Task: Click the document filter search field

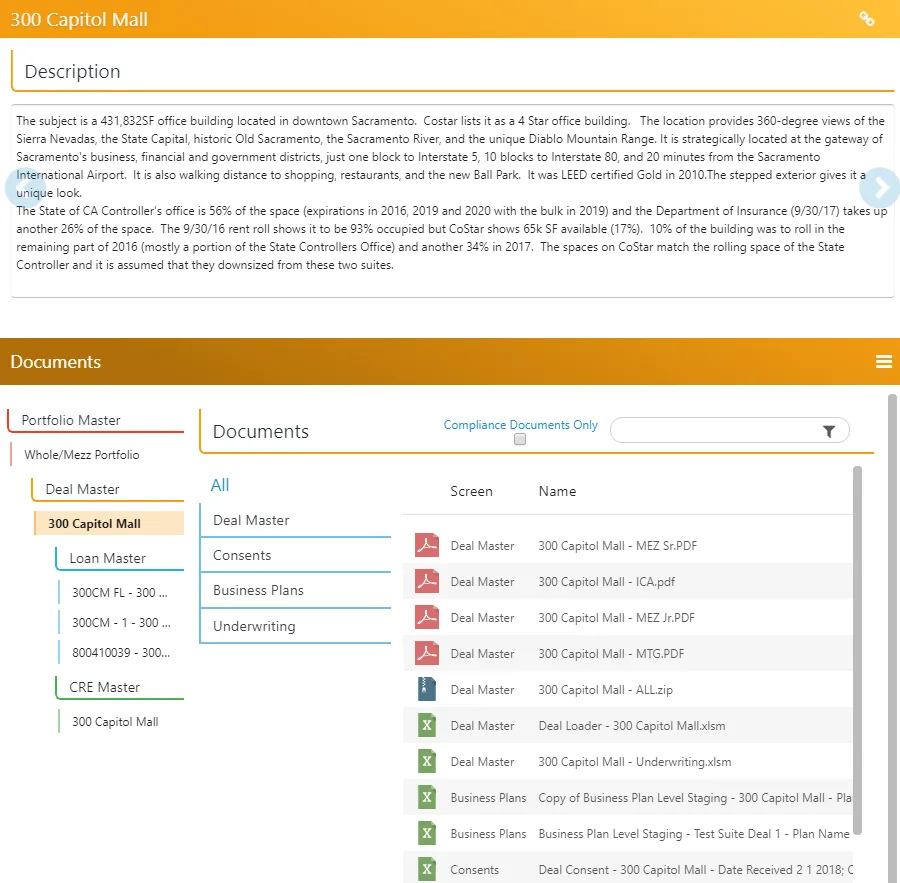Action: (717, 431)
